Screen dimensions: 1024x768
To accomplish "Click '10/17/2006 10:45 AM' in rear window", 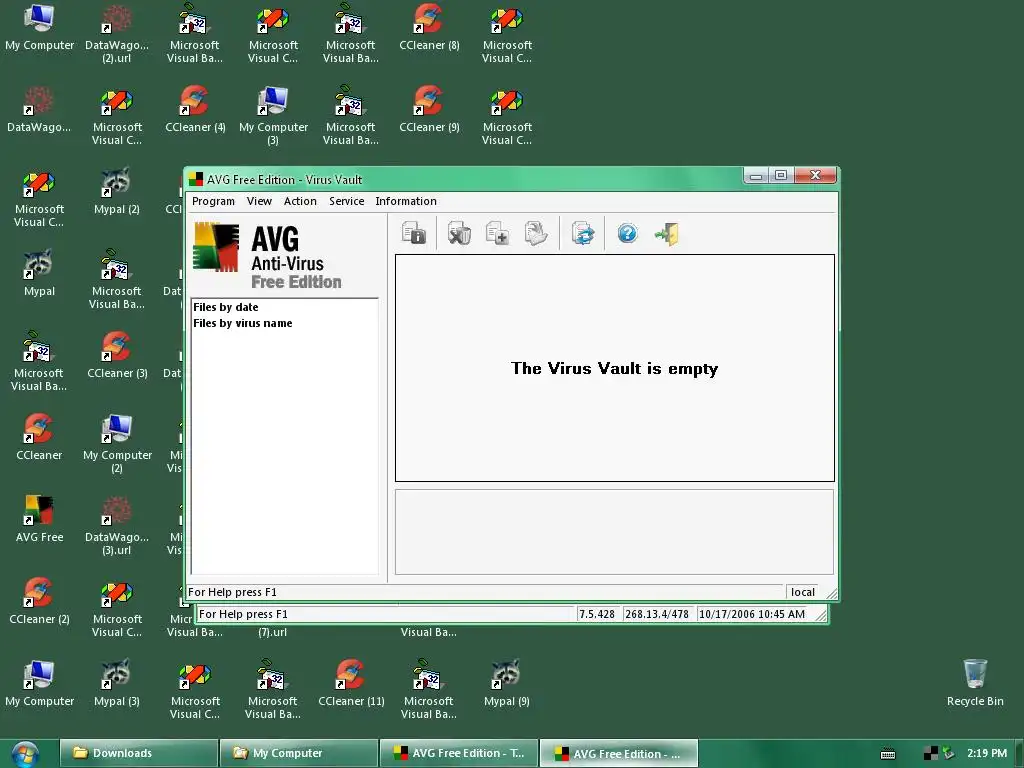I will (752, 614).
